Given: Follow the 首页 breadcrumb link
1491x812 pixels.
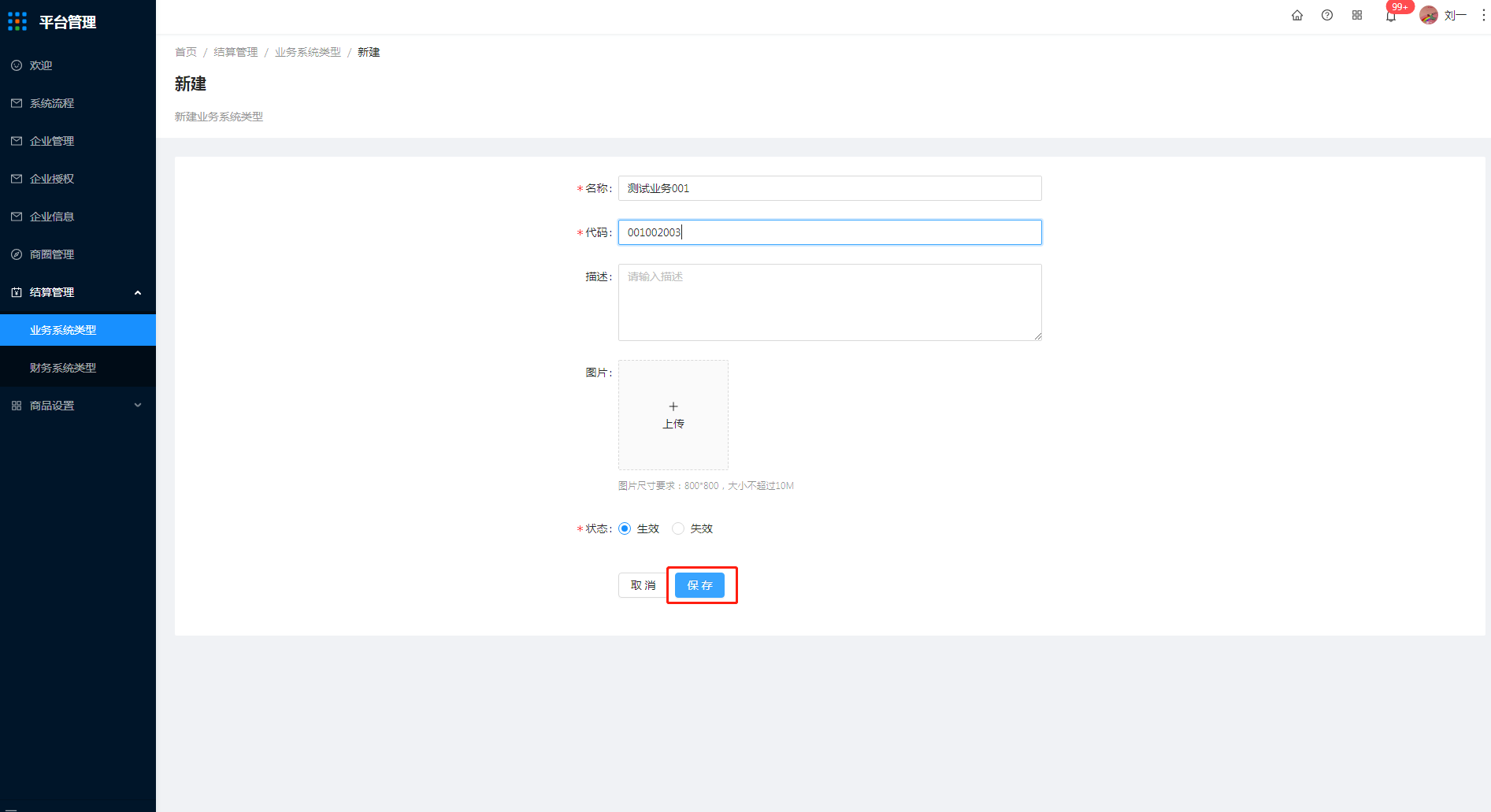Looking at the screenshot, I should tap(186, 52).
